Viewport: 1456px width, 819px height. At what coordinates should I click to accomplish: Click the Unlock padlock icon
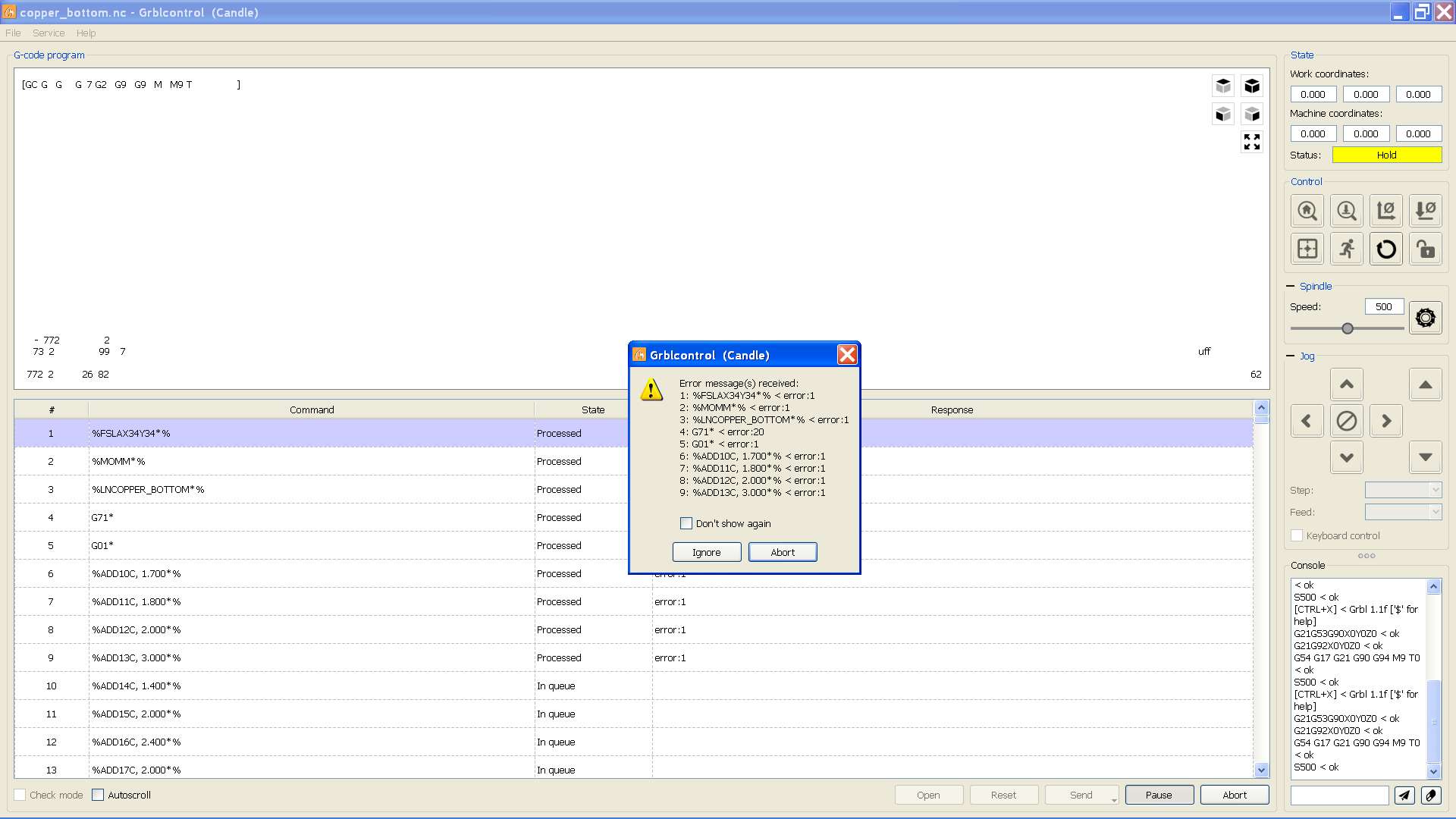coord(1426,249)
